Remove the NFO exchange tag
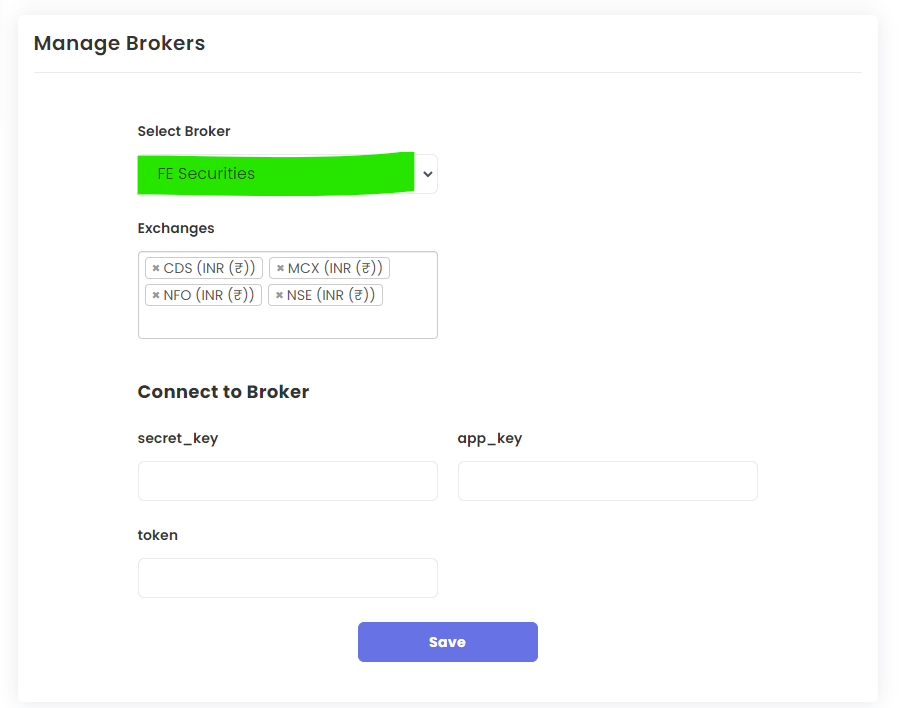 coord(155,295)
